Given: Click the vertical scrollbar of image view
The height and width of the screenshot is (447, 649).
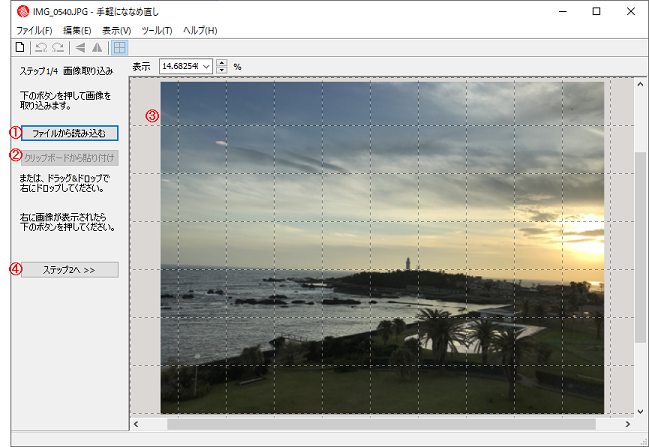Looking at the screenshot, I should tap(640, 245).
